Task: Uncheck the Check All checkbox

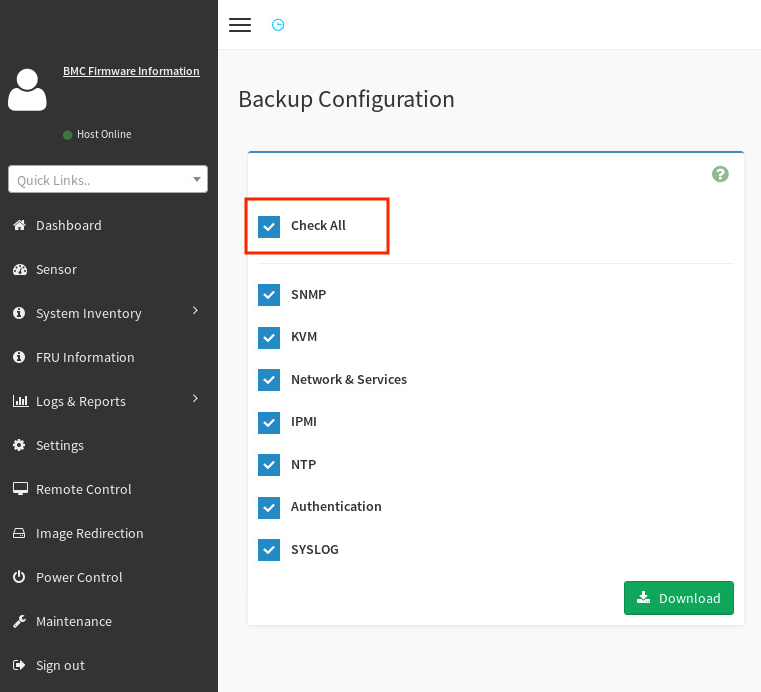Action: click(269, 226)
